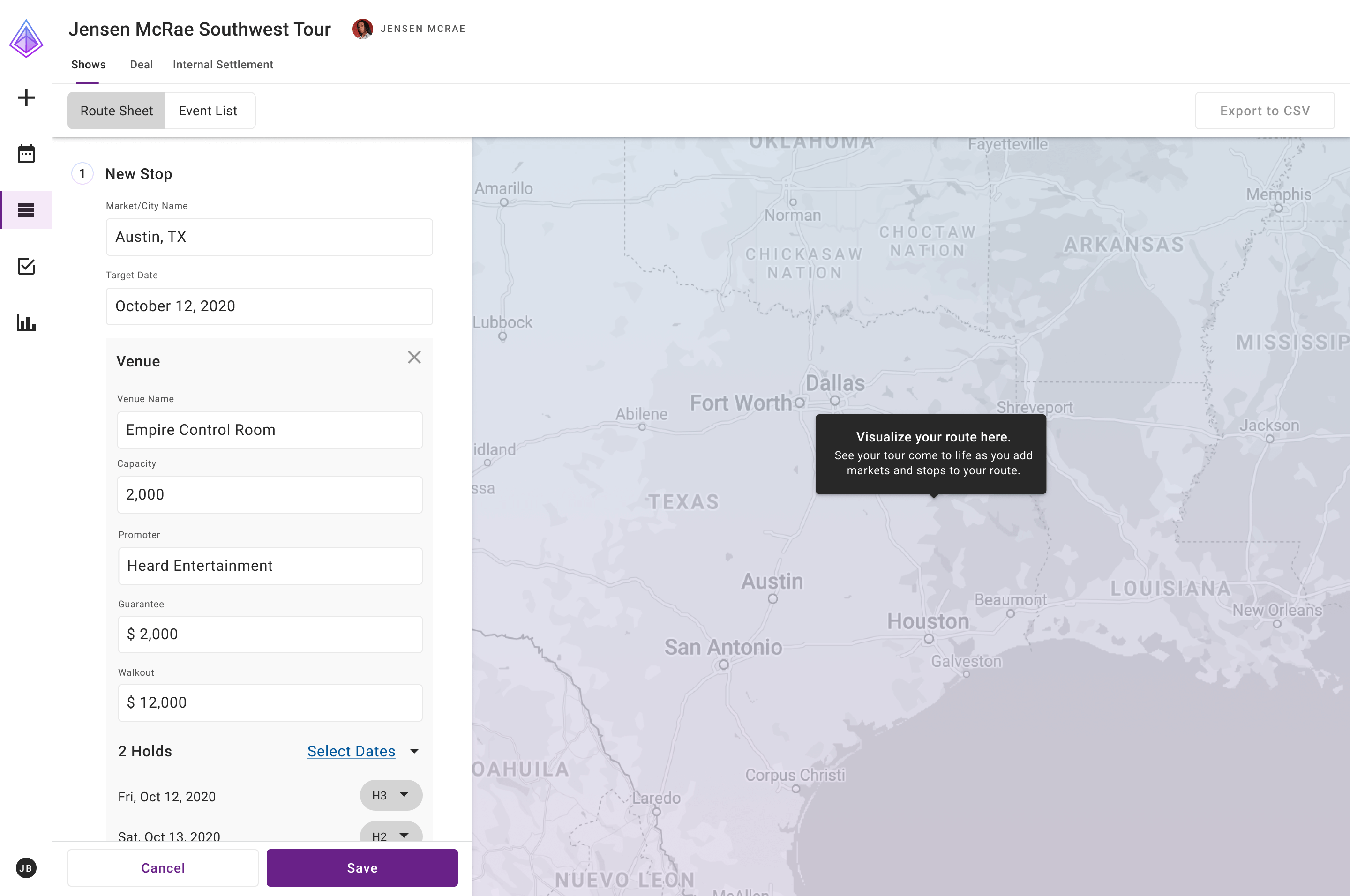This screenshot has width=1350, height=896.
Task: Switch to the Event List view
Action: click(209, 110)
